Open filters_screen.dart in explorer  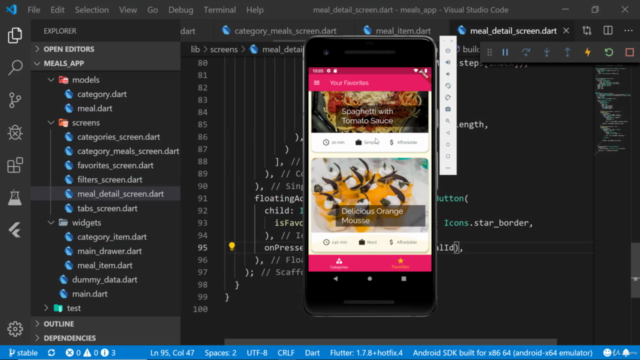(110, 180)
